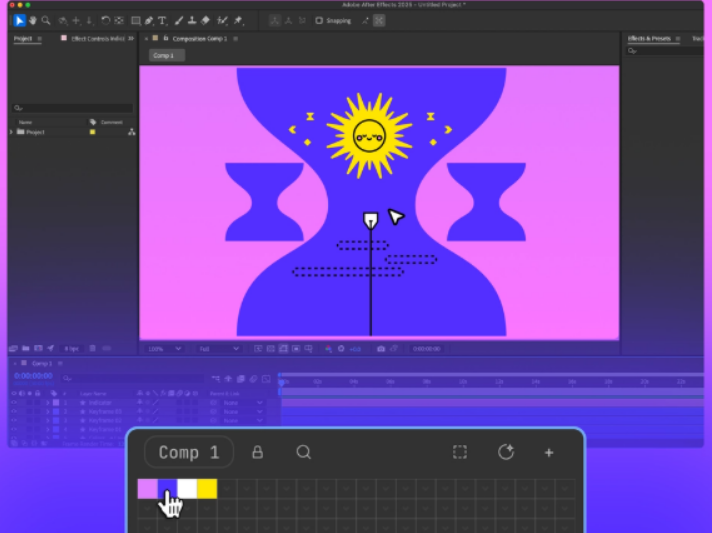Click the Comp 1 pill in palette panel

pyautogui.click(x=188, y=452)
